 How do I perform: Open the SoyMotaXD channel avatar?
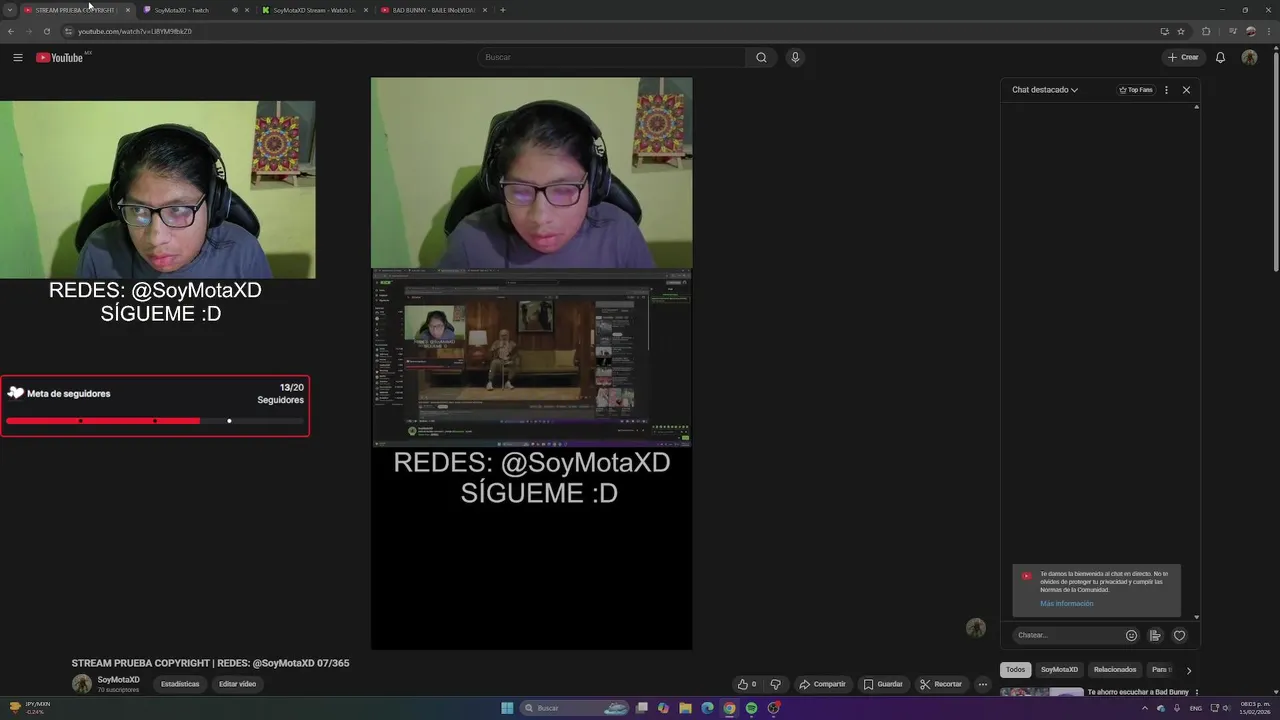pos(81,684)
